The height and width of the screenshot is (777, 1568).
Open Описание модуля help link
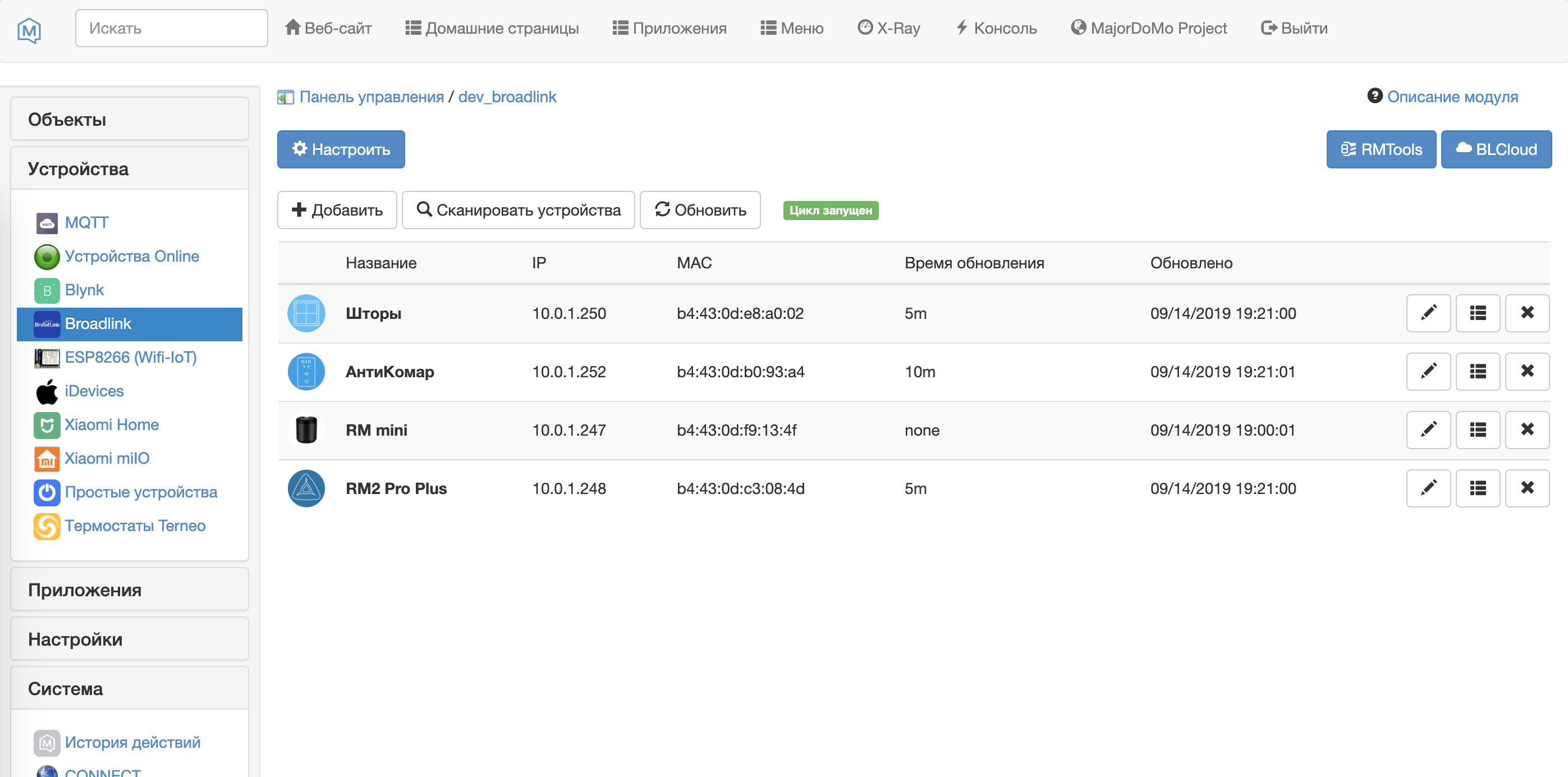[1452, 96]
